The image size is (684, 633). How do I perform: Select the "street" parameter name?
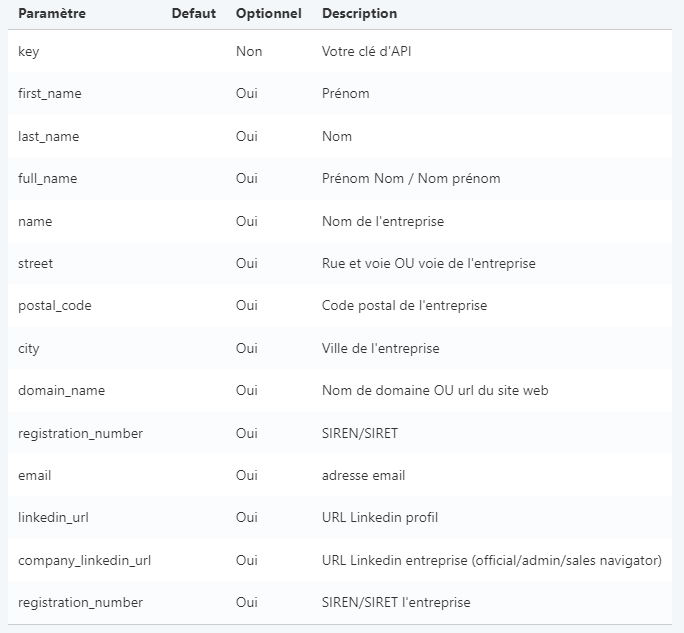click(x=36, y=264)
